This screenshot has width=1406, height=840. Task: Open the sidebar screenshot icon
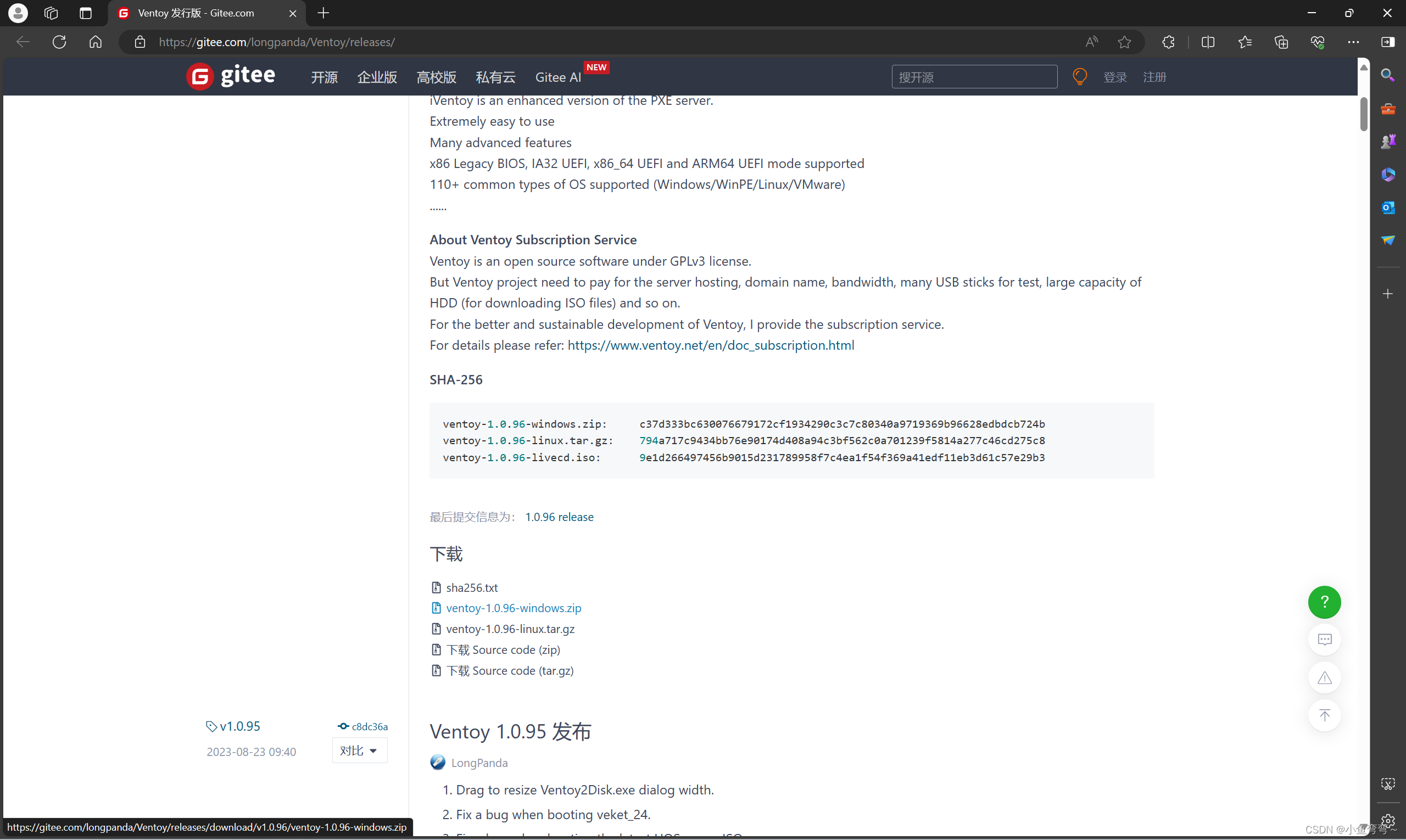(x=1388, y=785)
